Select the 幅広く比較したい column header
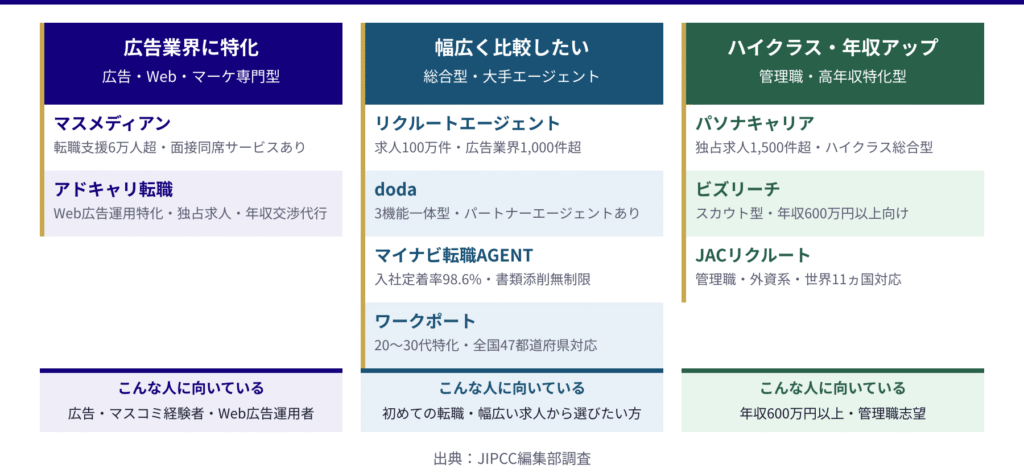The height and width of the screenshot is (473, 1024). pyautogui.click(x=511, y=47)
